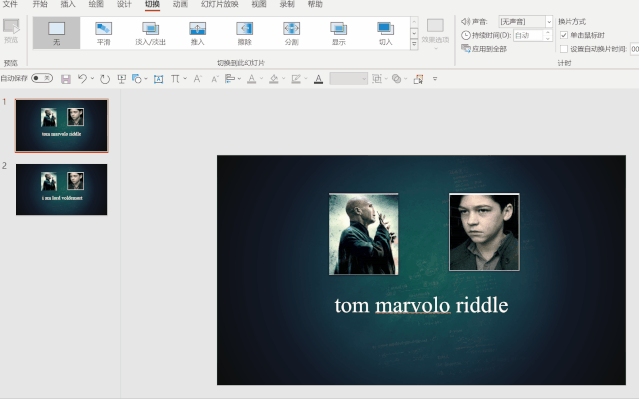This screenshot has width=639, height=399.
Task: Open the 声音 sound dropdown
Action: click(x=549, y=22)
